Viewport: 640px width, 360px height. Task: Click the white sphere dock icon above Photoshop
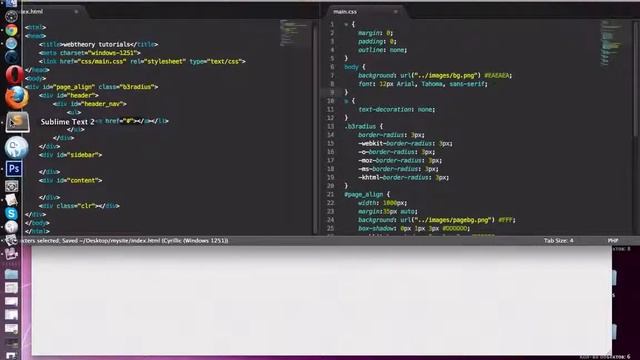point(16,147)
